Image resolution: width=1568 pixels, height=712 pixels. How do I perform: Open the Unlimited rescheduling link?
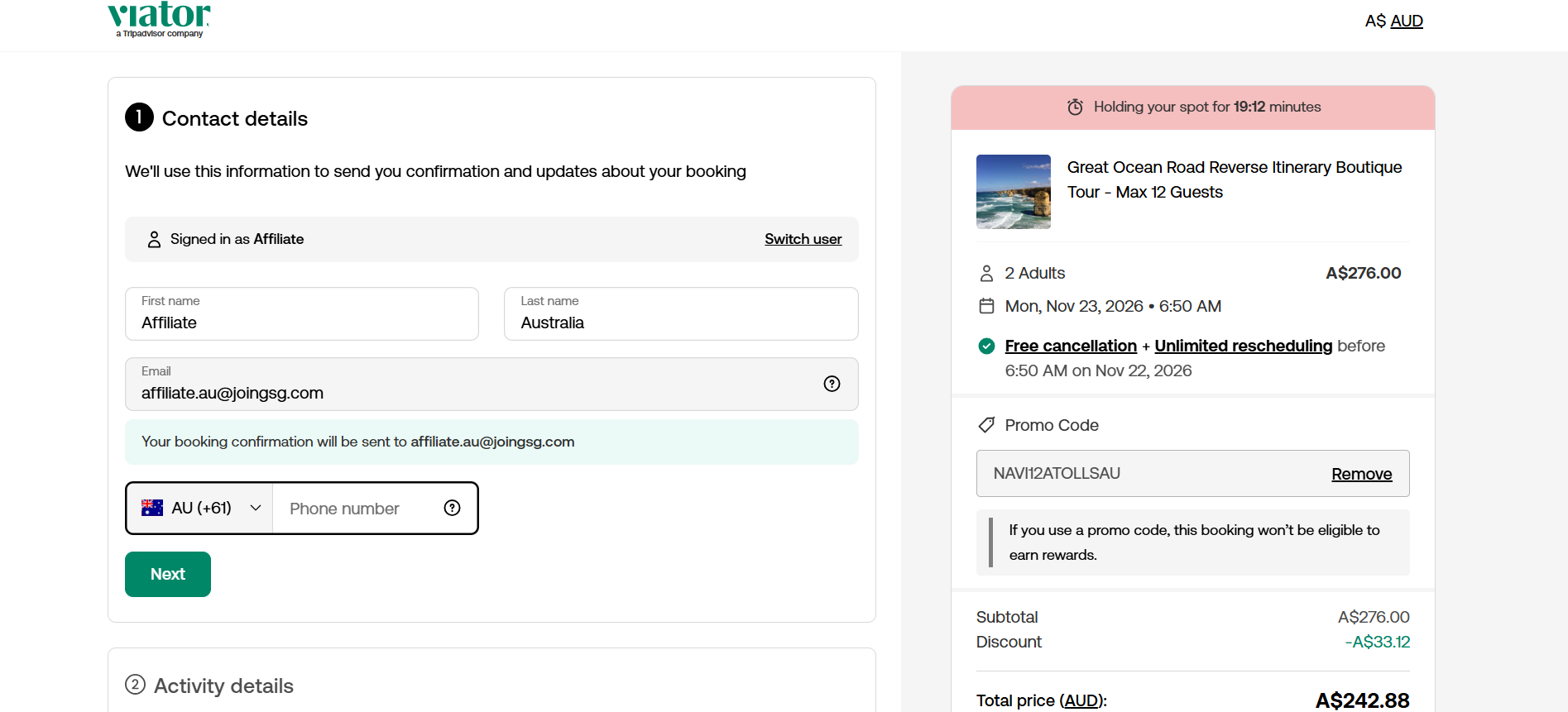coord(1243,346)
